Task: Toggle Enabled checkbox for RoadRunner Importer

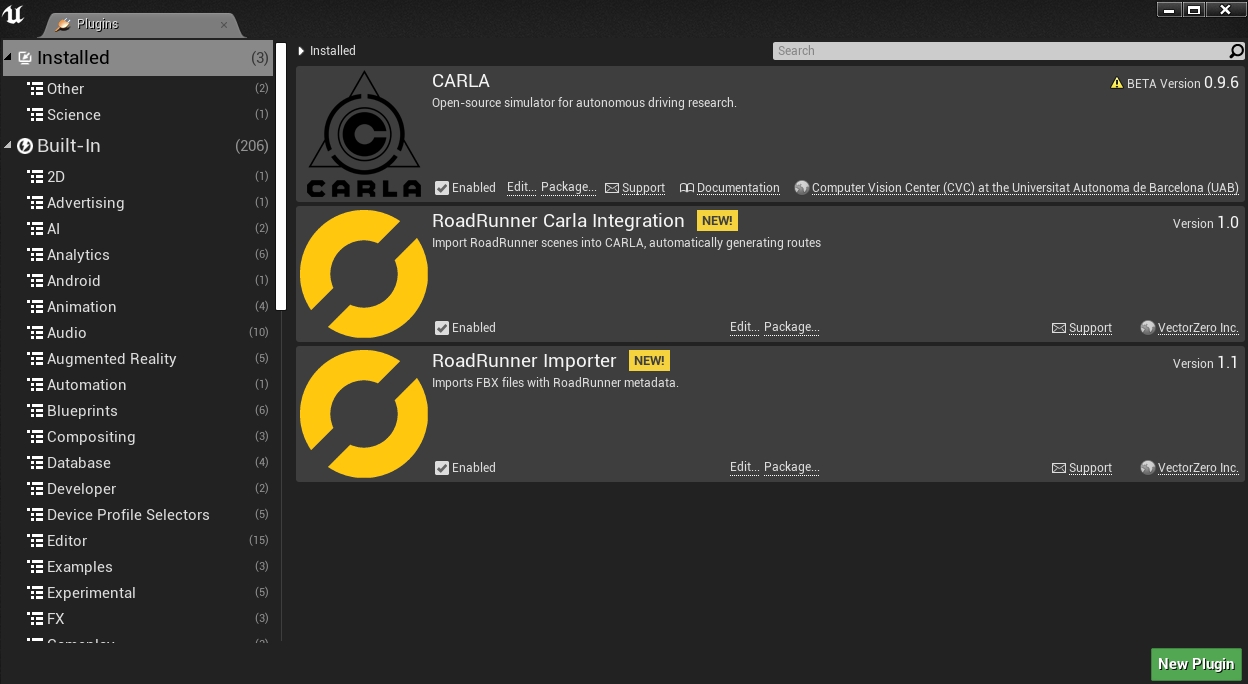Action: pos(442,468)
